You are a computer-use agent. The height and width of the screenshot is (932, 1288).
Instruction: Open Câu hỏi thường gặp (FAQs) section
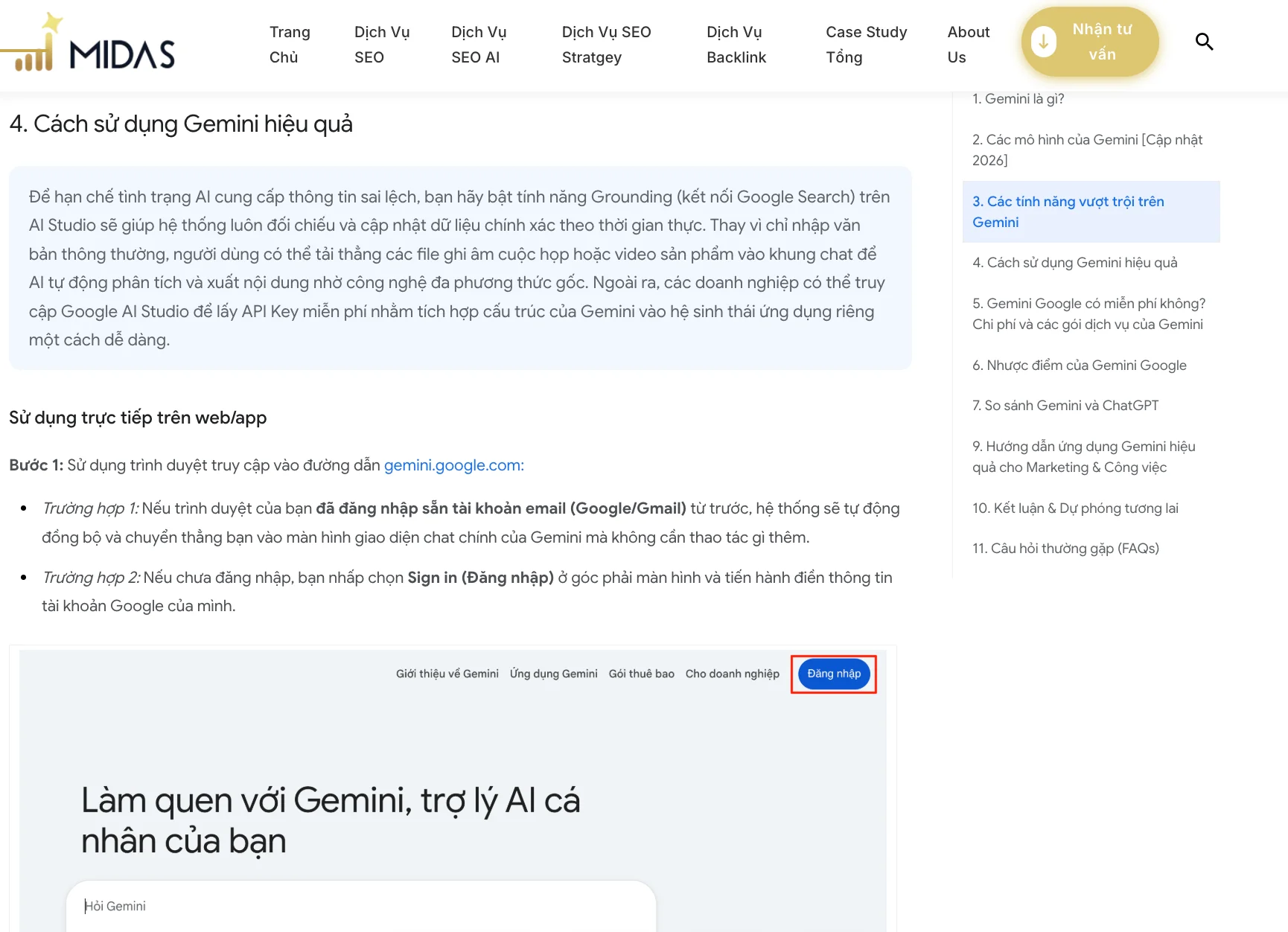point(1065,549)
